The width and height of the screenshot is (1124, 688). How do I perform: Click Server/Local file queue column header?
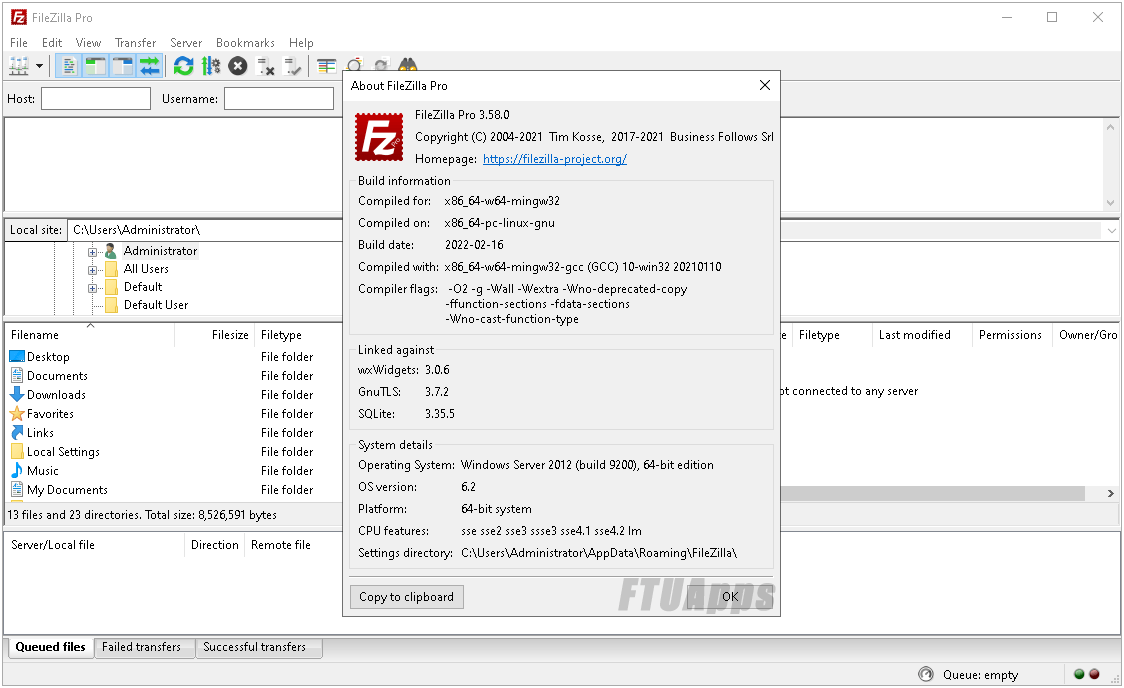(x=95, y=545)
